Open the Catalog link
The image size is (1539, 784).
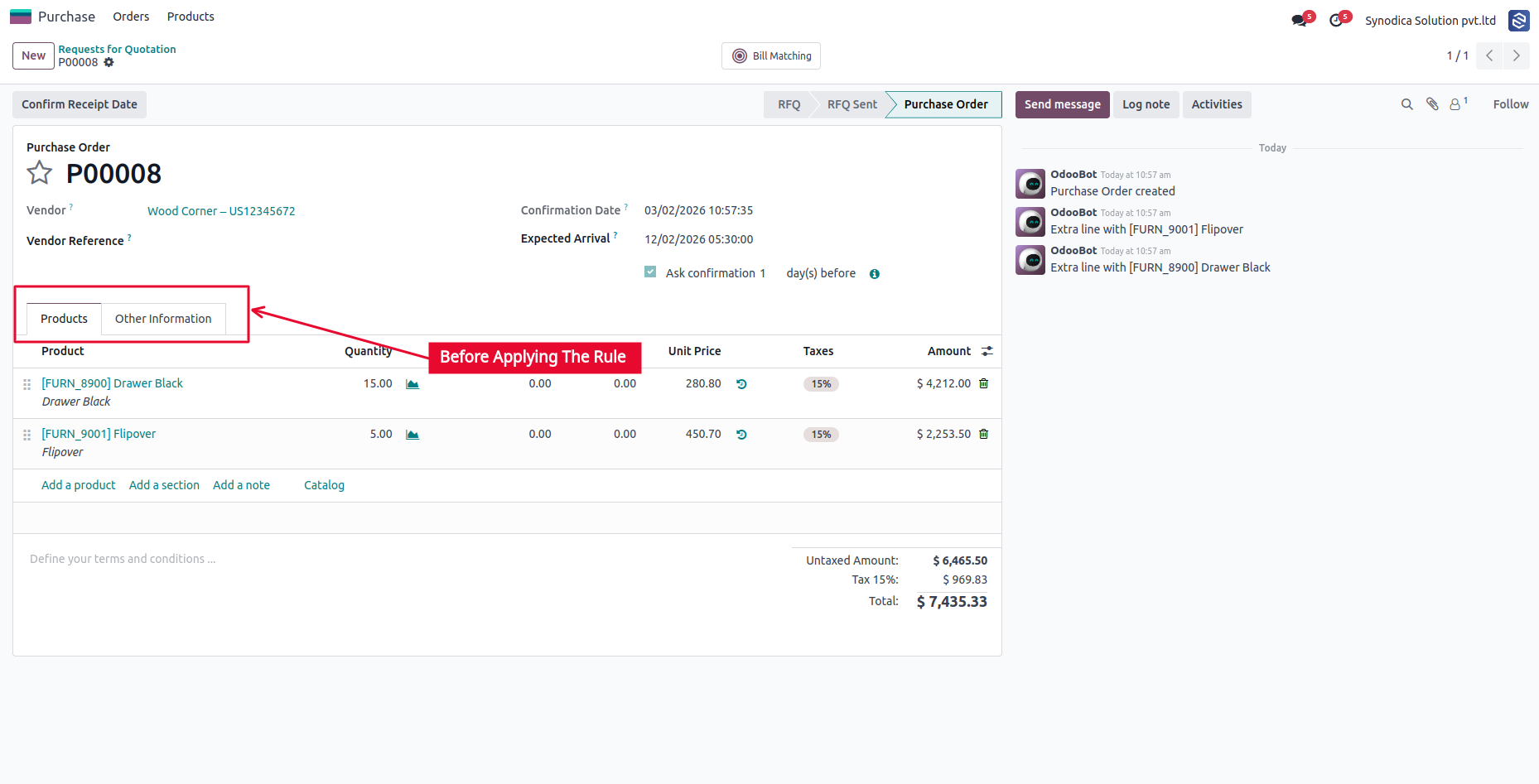coord(324,485)
